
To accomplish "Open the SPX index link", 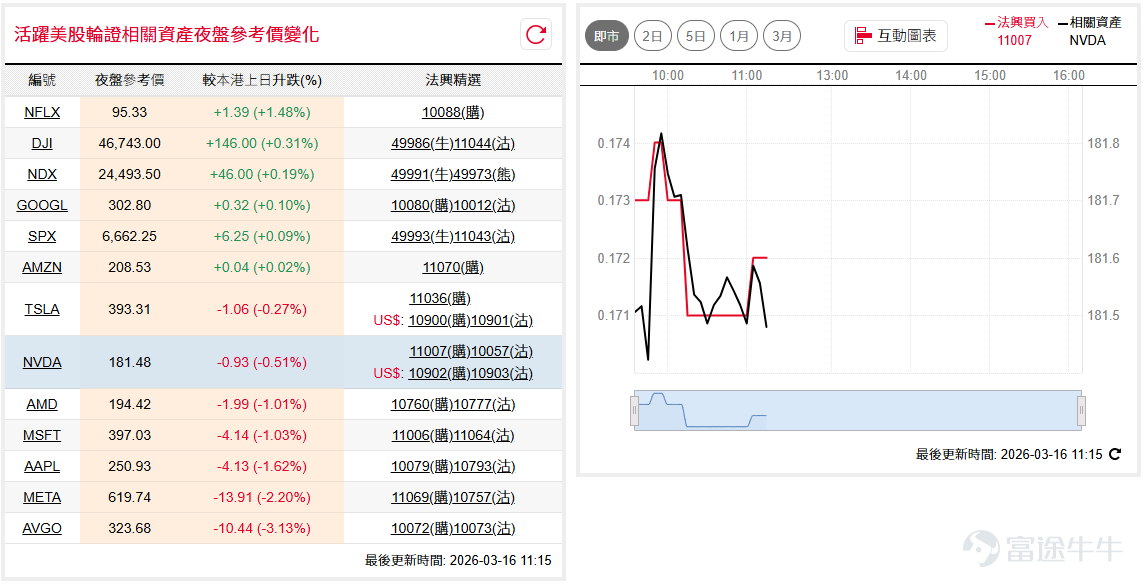I will click(42, 236).
